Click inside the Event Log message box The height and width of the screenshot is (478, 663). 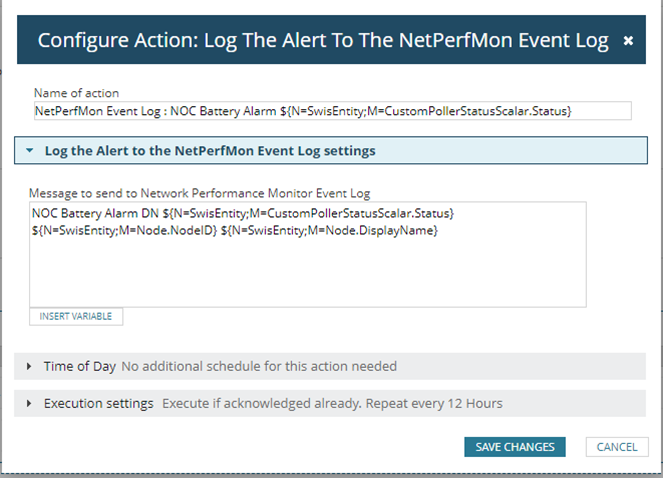(x=307, y=270)
